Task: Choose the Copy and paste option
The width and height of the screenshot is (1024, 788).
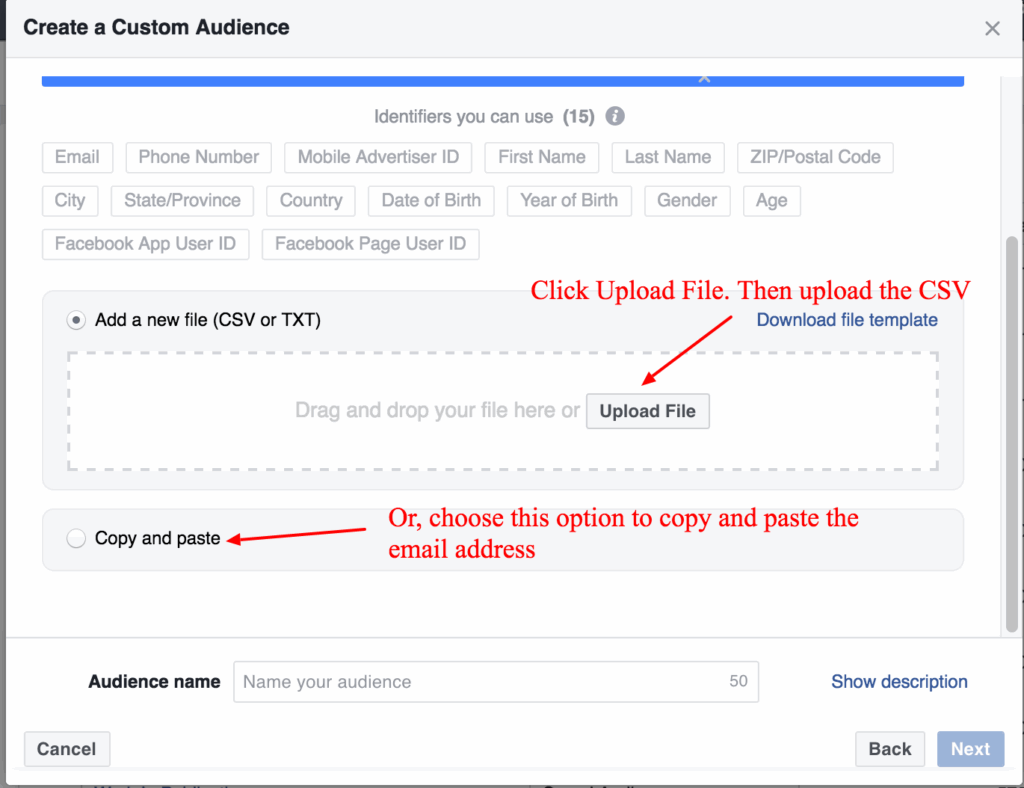Action: click(75, 538)
